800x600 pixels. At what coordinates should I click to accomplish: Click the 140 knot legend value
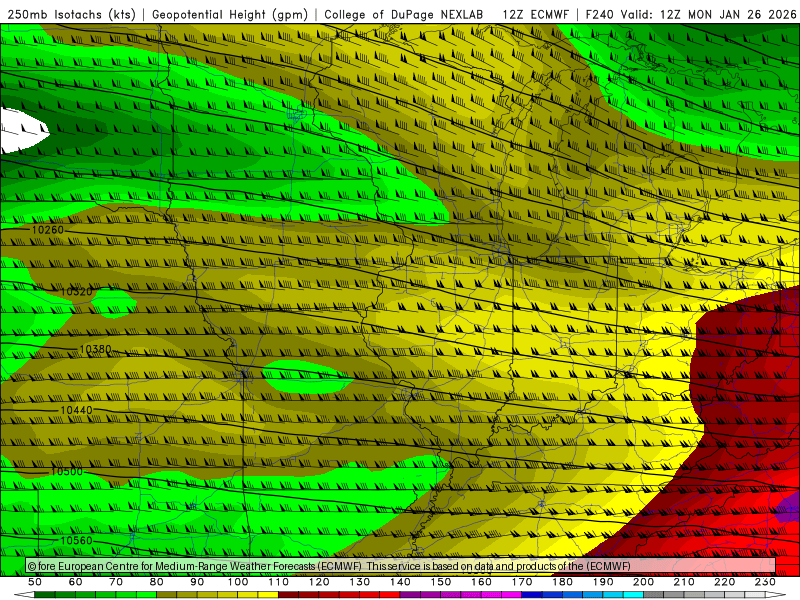click(400, 582)
